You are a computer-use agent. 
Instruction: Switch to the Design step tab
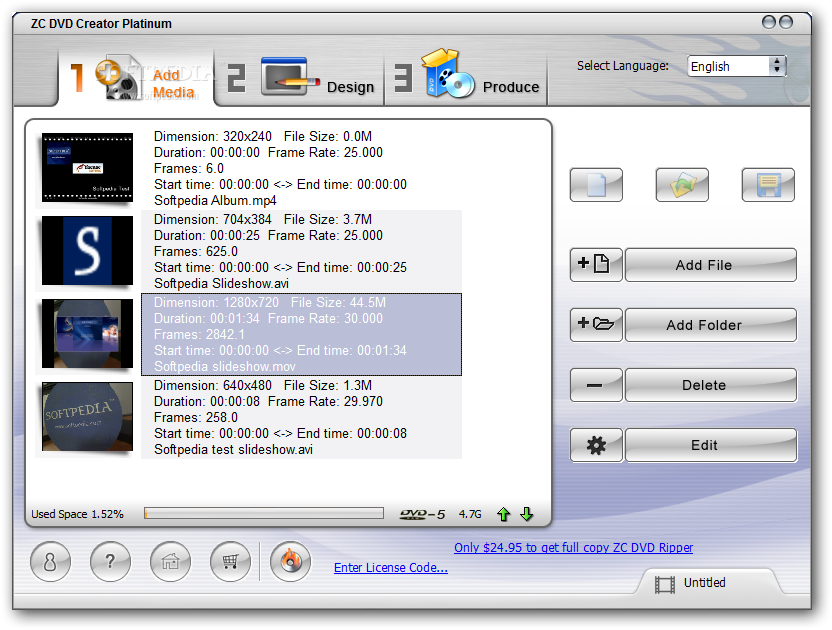click(300, 79)
